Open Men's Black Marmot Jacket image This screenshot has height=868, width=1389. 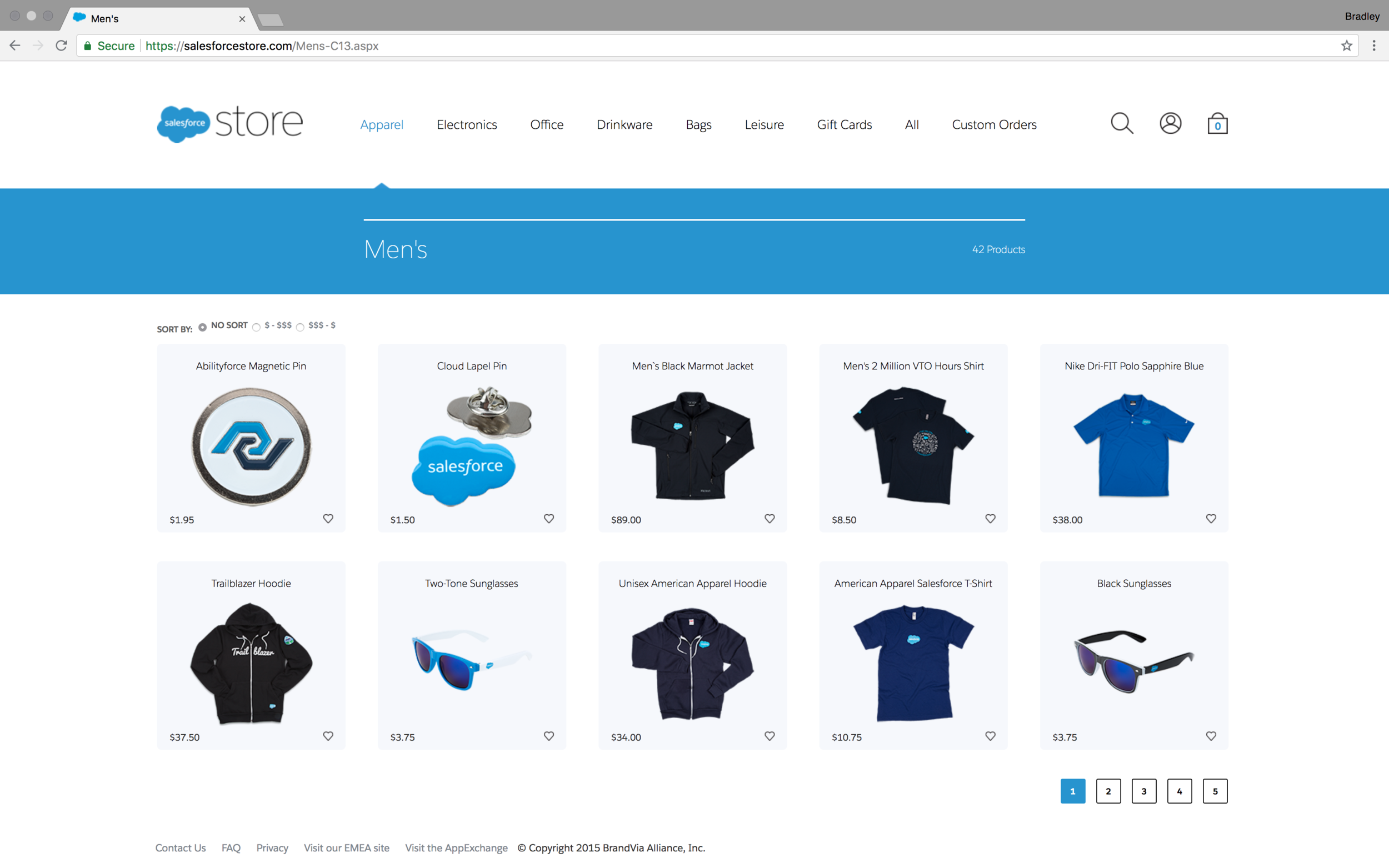[x=692, y=445]
